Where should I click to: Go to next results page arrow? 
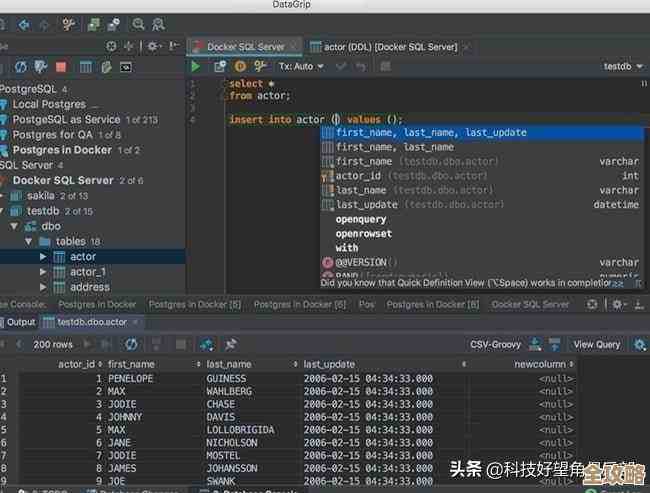pyautogui.click(x=86, y=344)
